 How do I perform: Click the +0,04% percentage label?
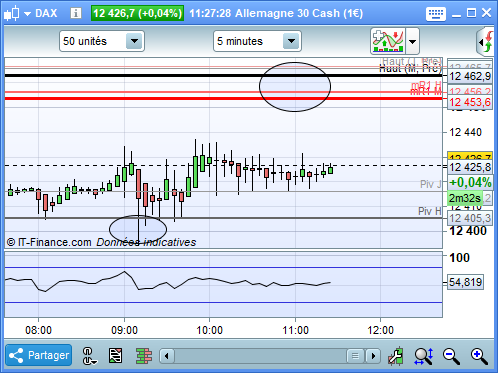[x=470, y=182]
